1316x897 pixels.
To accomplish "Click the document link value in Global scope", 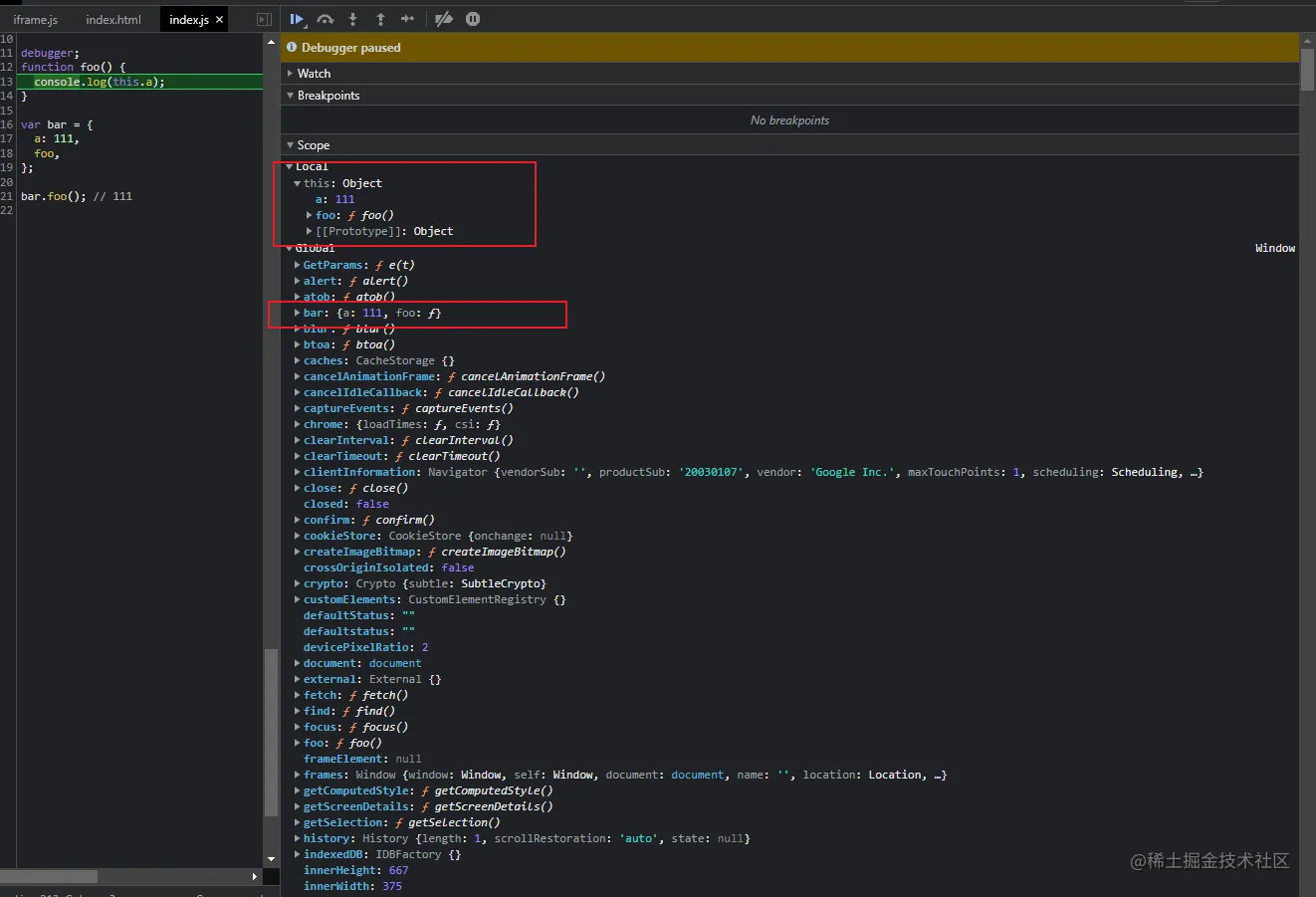I will point(395,663).
